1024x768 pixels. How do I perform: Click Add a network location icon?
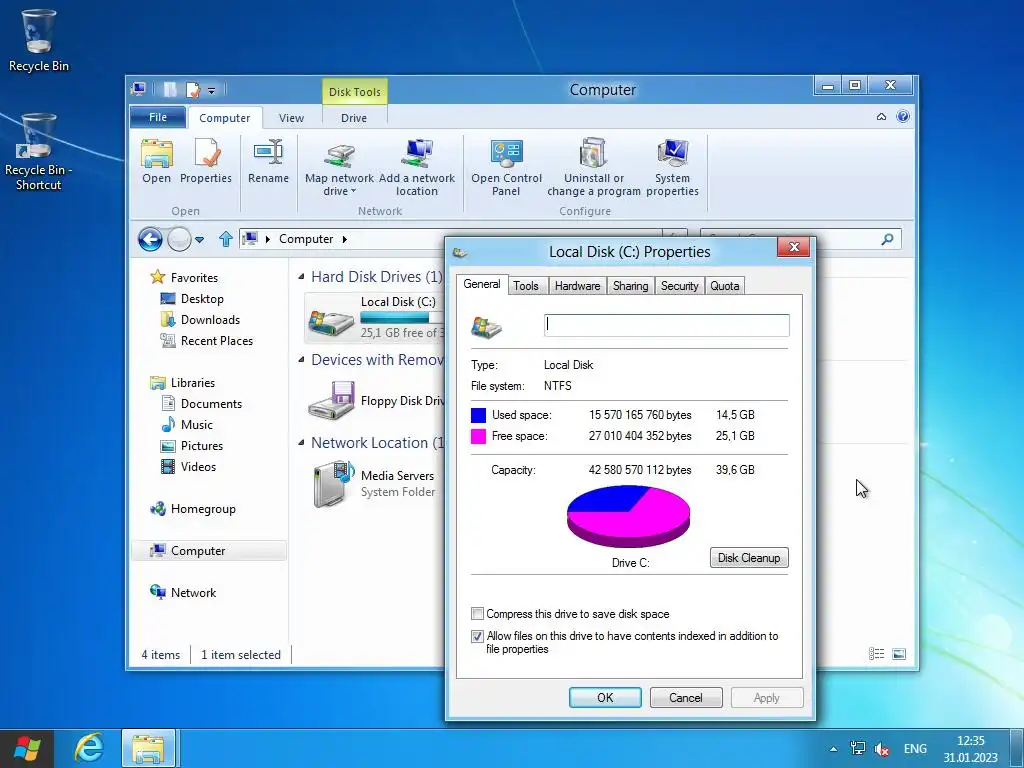(x=417, y=167)
